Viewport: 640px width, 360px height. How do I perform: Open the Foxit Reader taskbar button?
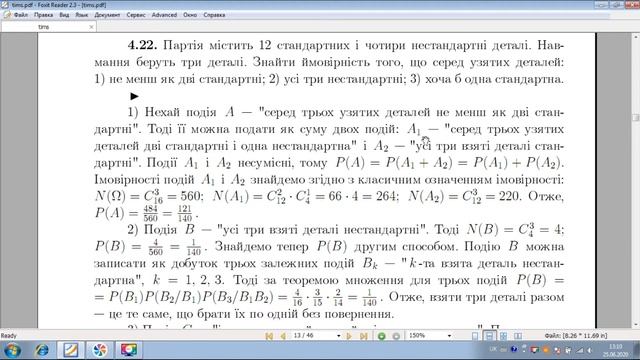point(71,350)
